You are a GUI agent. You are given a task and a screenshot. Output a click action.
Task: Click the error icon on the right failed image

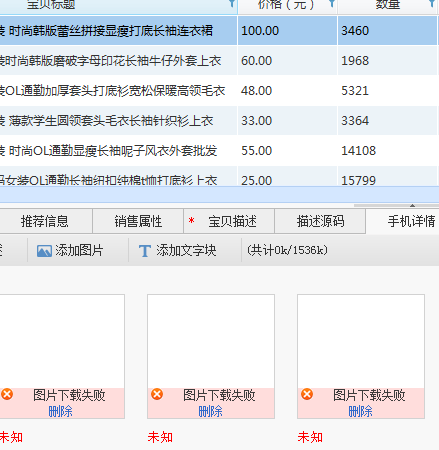tap(307, 394)
